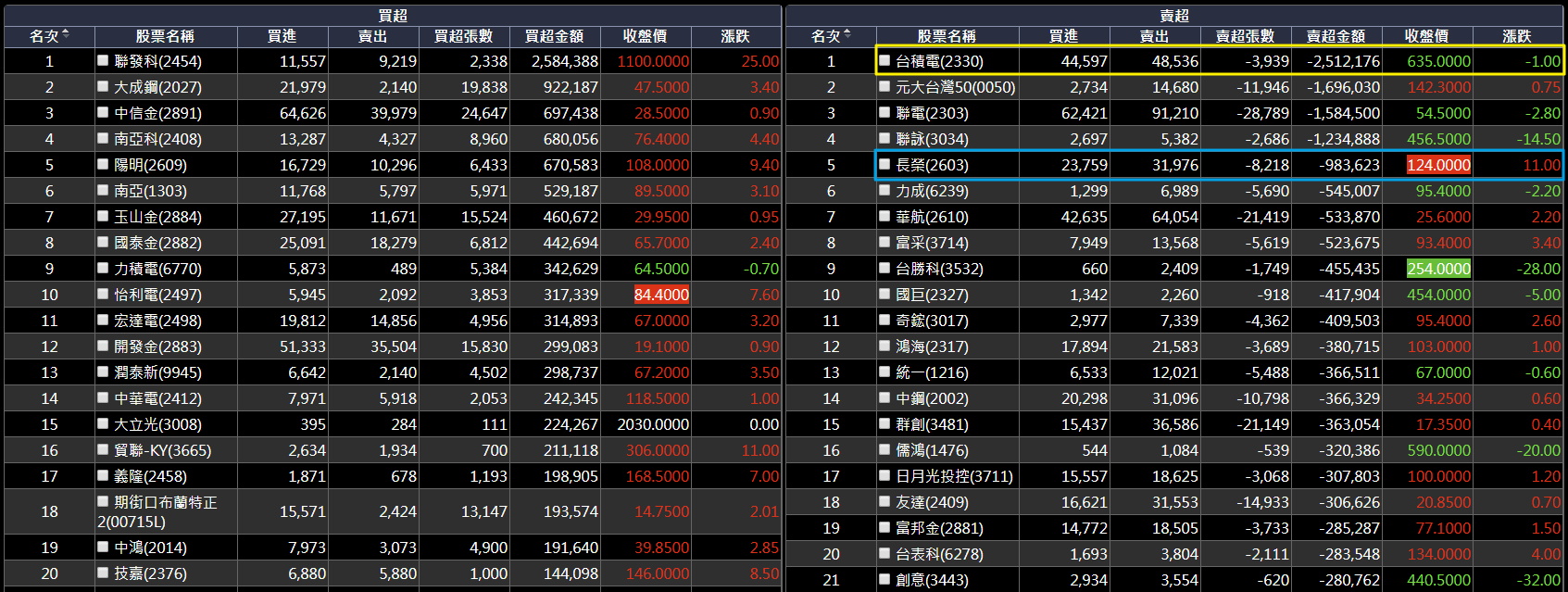Open stock 中華電(2412)
The height and width of the screenshot is (592, 1568).
(157, 398)
